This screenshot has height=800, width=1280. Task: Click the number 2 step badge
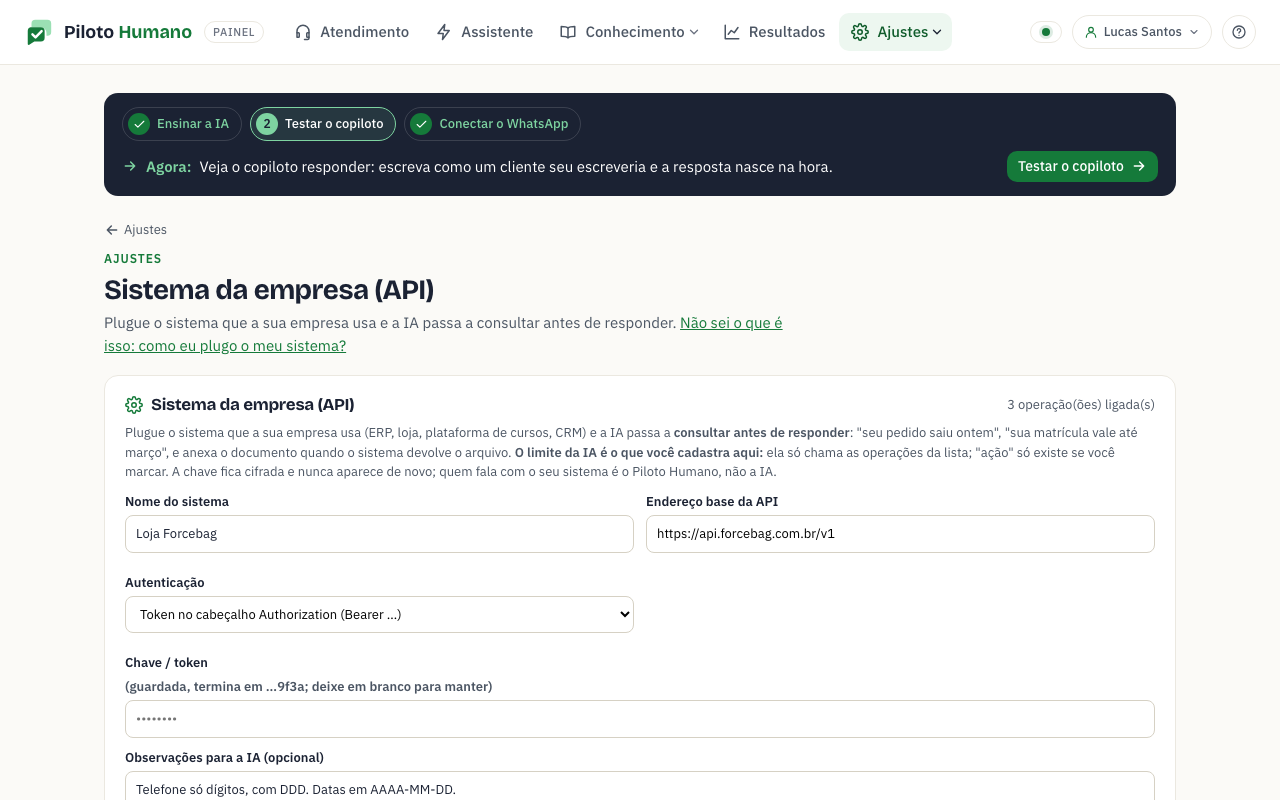pyautogui.click(x=267, y=124)
